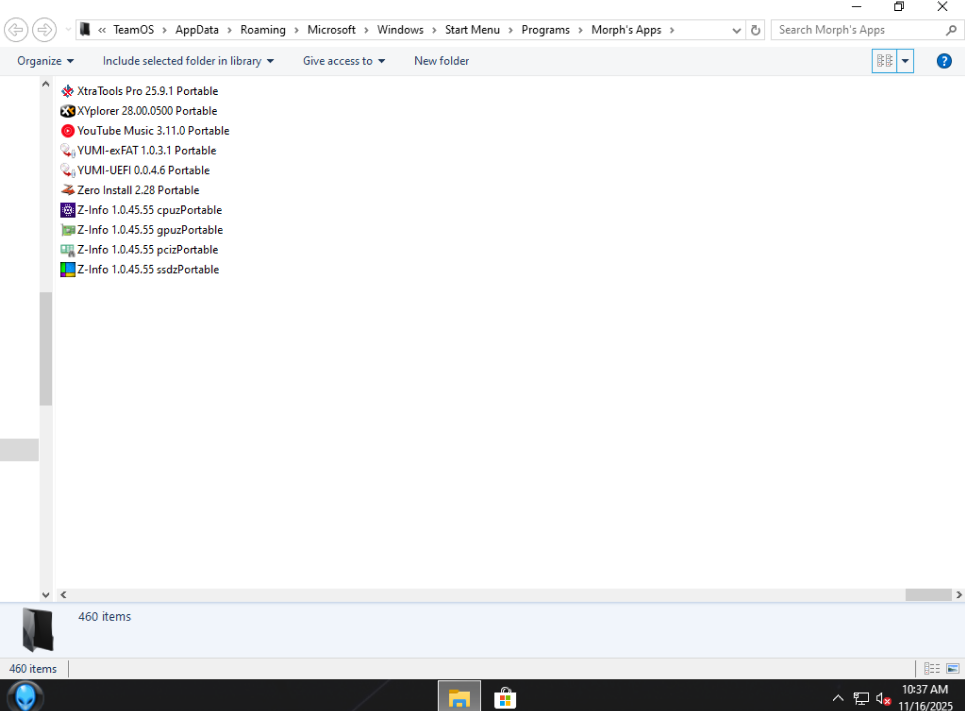Select the YouTube Music 3.11.0 icon

[x=68, y=131]
